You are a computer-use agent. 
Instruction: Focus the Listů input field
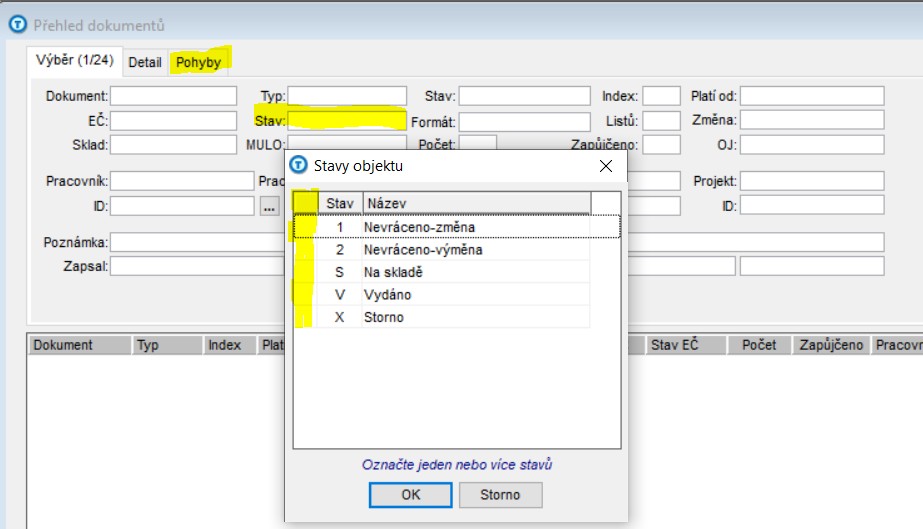click(x=662, y=121)
